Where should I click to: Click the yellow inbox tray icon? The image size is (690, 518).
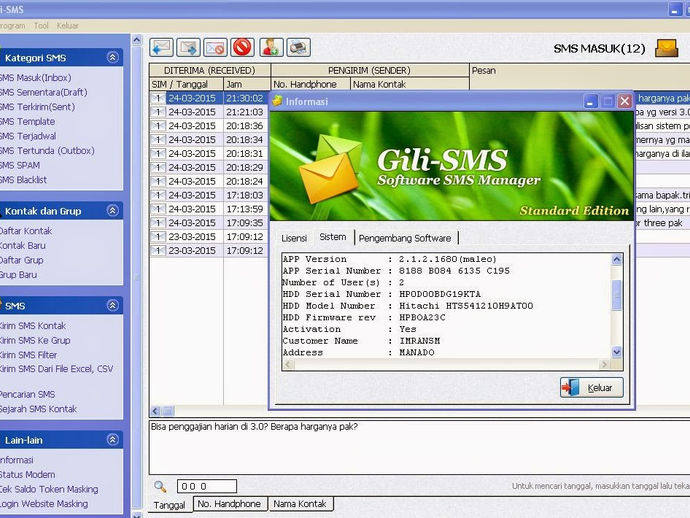667,48
